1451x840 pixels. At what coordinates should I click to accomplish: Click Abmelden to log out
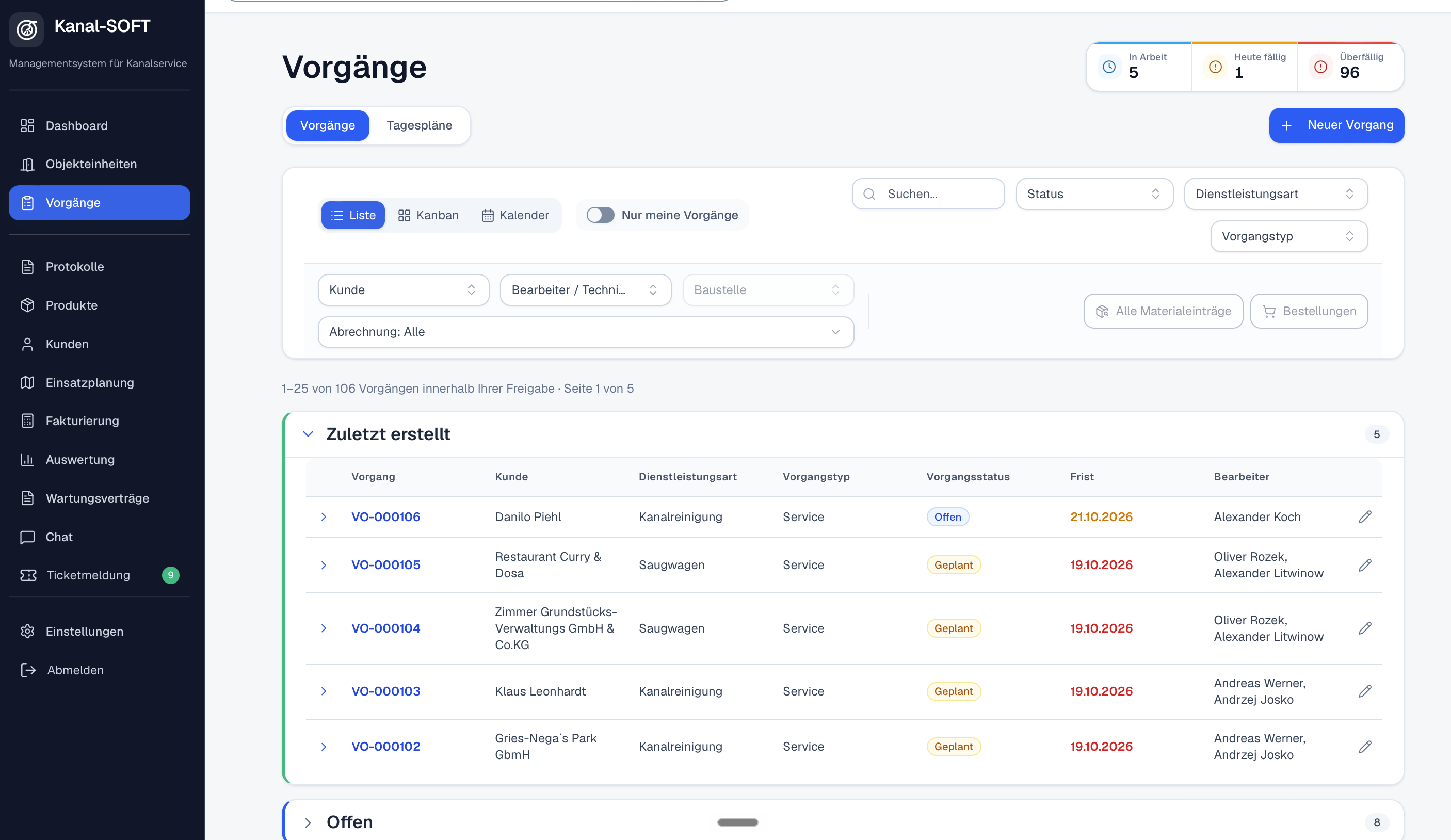99,670
